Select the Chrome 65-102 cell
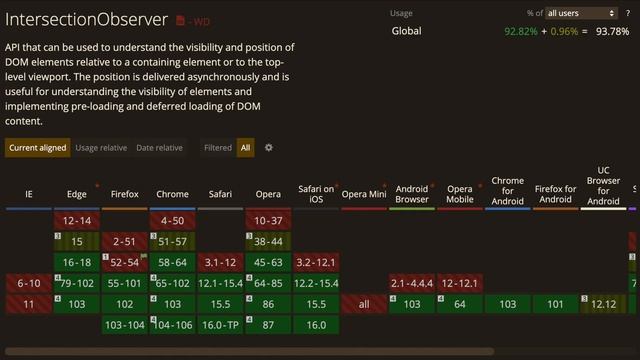Viewport: 640px width, 360px height. 172,283
